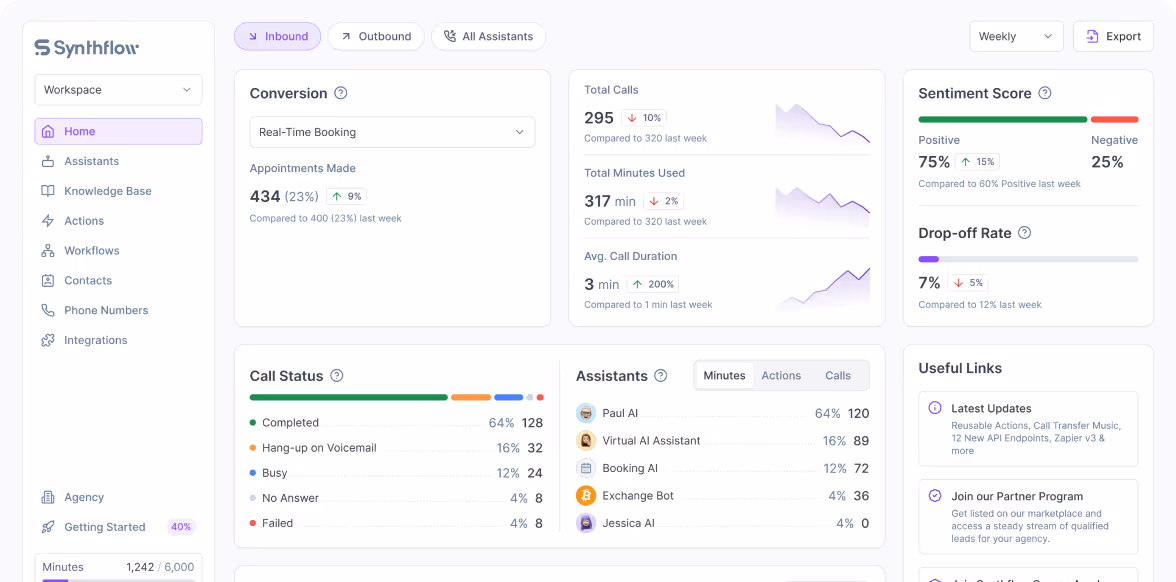Open Assistants from the sidebar
The height and width of the screenshot is (582, 1176).
click(x=118, y=161)
